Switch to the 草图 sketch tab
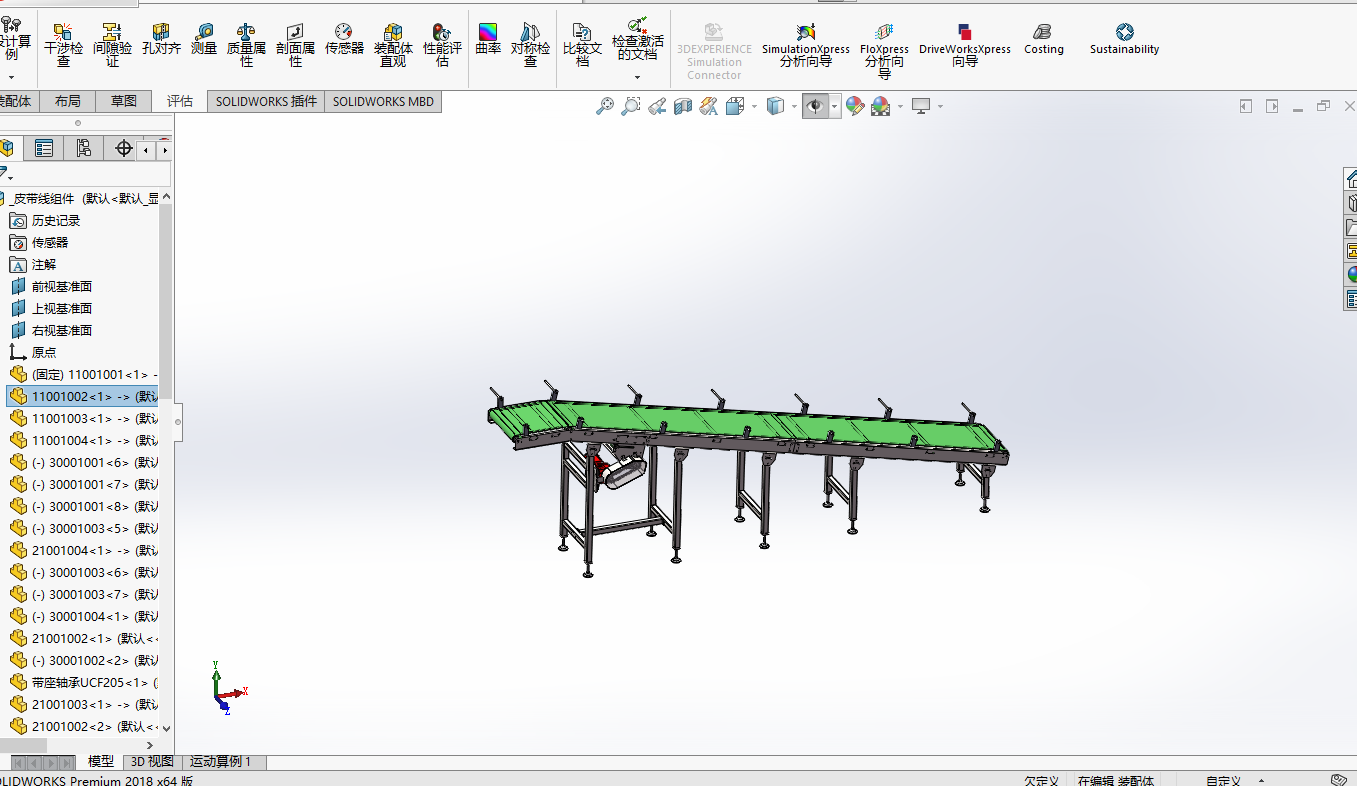Viewport: 1357px width, 786px height. (x=124, y=101)
